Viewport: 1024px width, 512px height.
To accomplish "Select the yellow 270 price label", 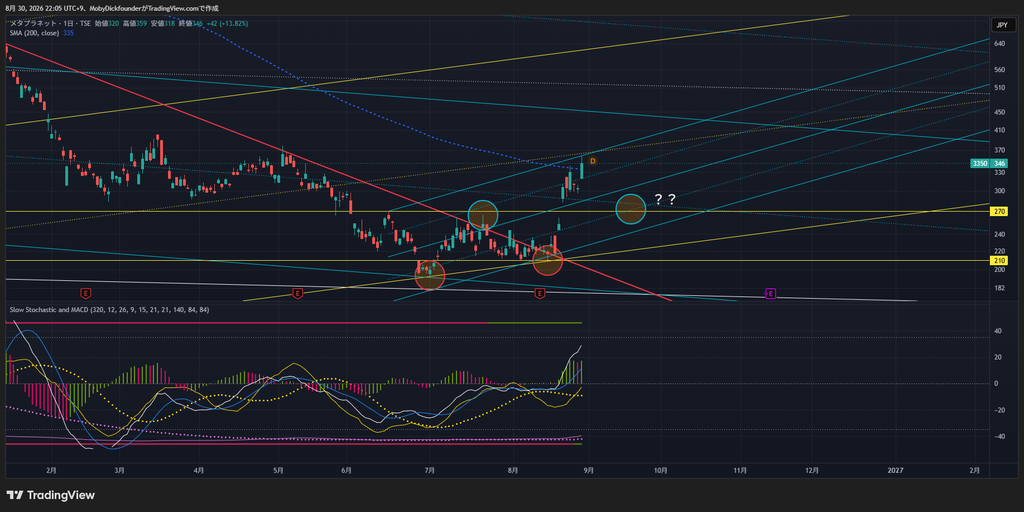I will click(x=1000, y=212).
